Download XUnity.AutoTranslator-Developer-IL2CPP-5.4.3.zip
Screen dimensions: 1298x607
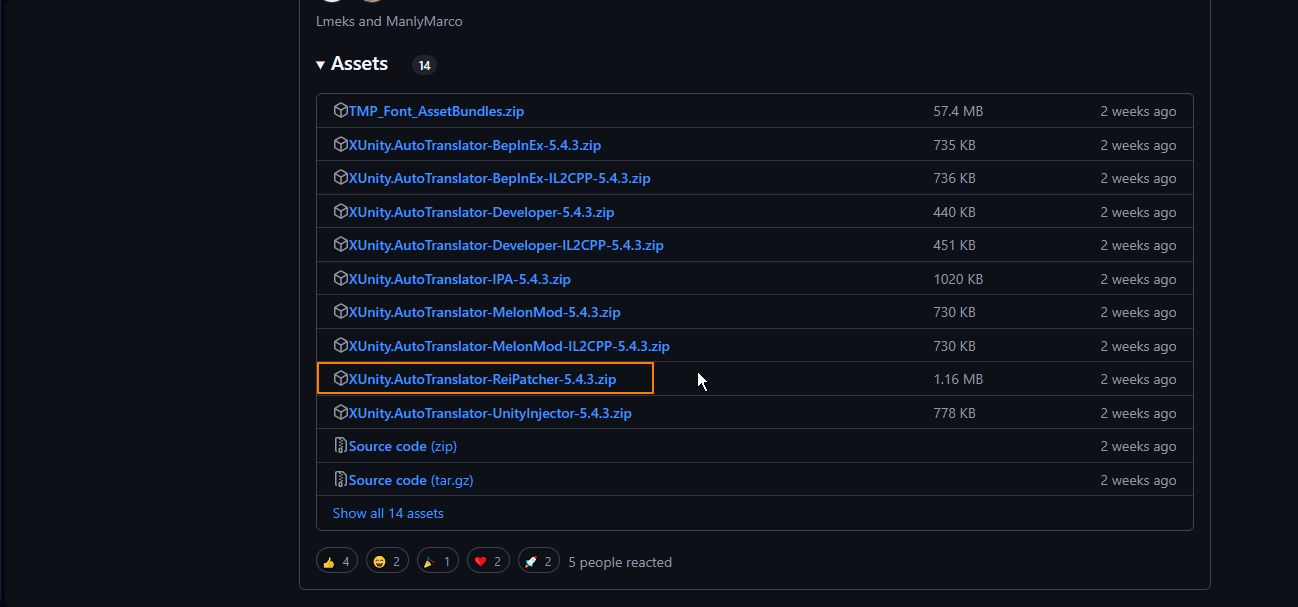(506, 245)
